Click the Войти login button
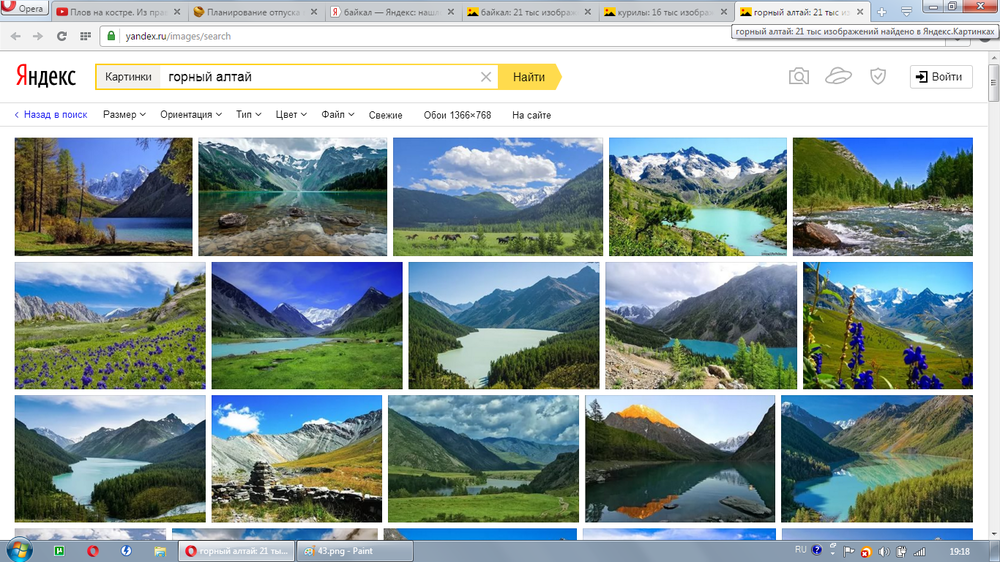Image resolution: width=1000 pixels, height=562 pixels. pyautogui.click(x=940, y=77)
